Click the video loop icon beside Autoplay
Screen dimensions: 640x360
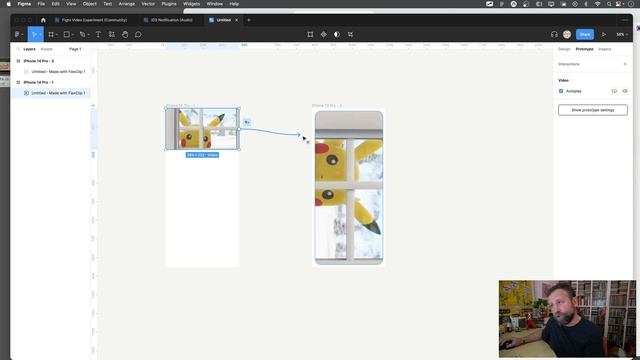(x=614, y=91)
